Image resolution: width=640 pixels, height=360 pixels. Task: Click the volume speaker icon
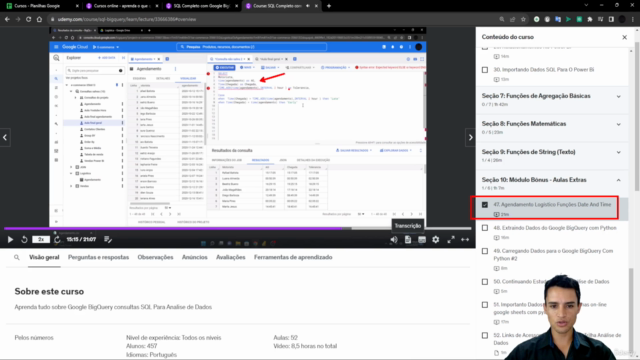click(x=394, y=240)
